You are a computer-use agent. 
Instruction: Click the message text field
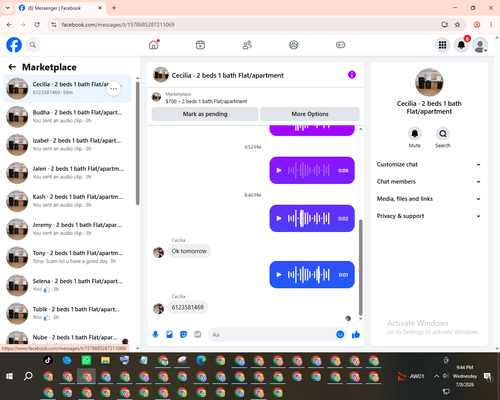coord(272,334)
